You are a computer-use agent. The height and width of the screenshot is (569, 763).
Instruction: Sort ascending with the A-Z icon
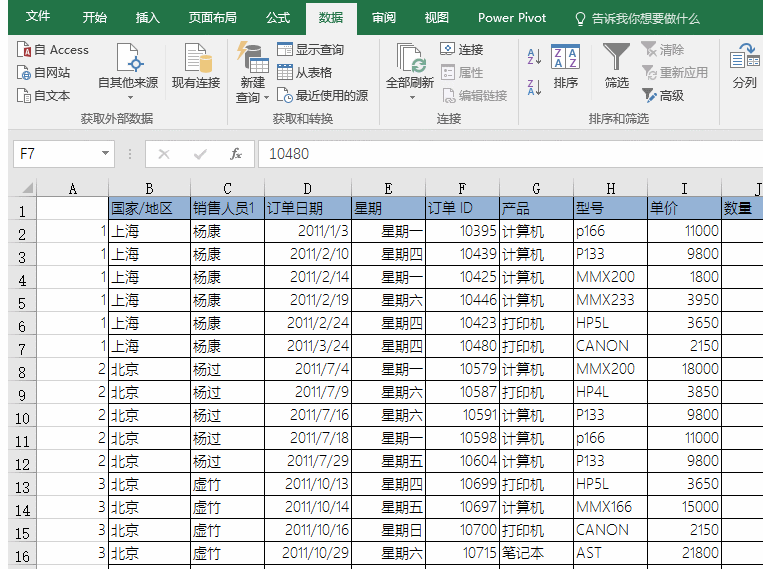534,57
